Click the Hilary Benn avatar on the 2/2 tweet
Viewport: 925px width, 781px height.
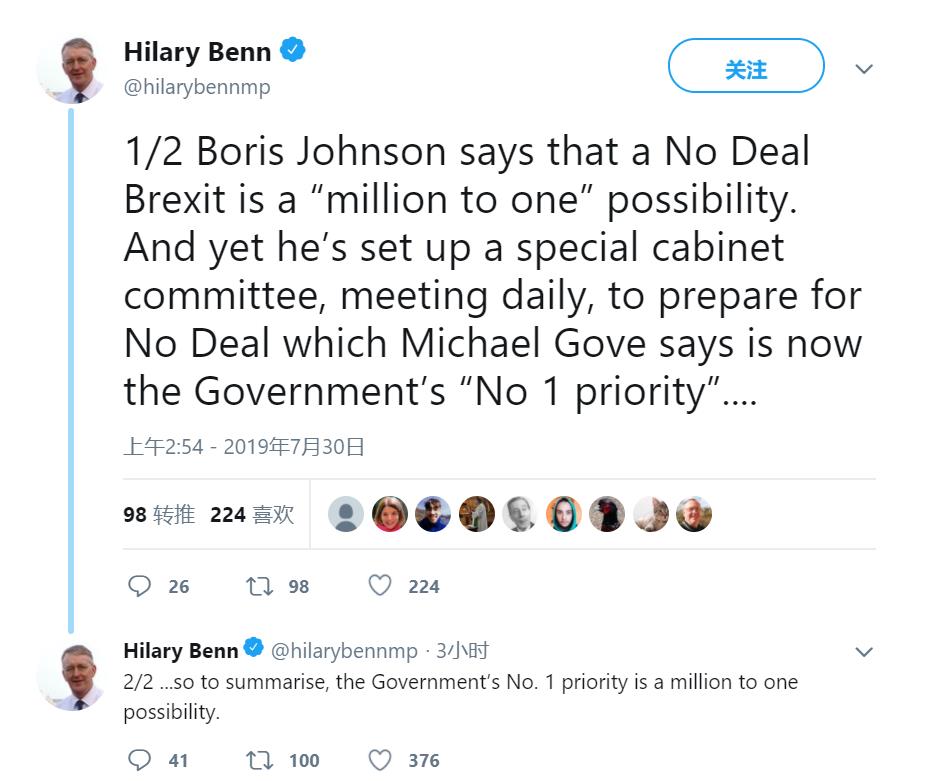(x=71, y=677)
